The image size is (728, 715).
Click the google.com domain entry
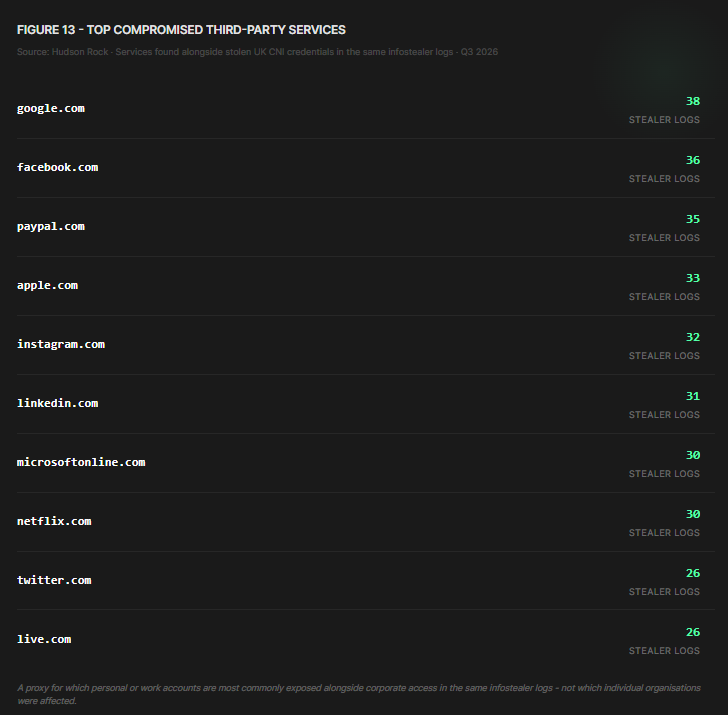click(51, 109)
